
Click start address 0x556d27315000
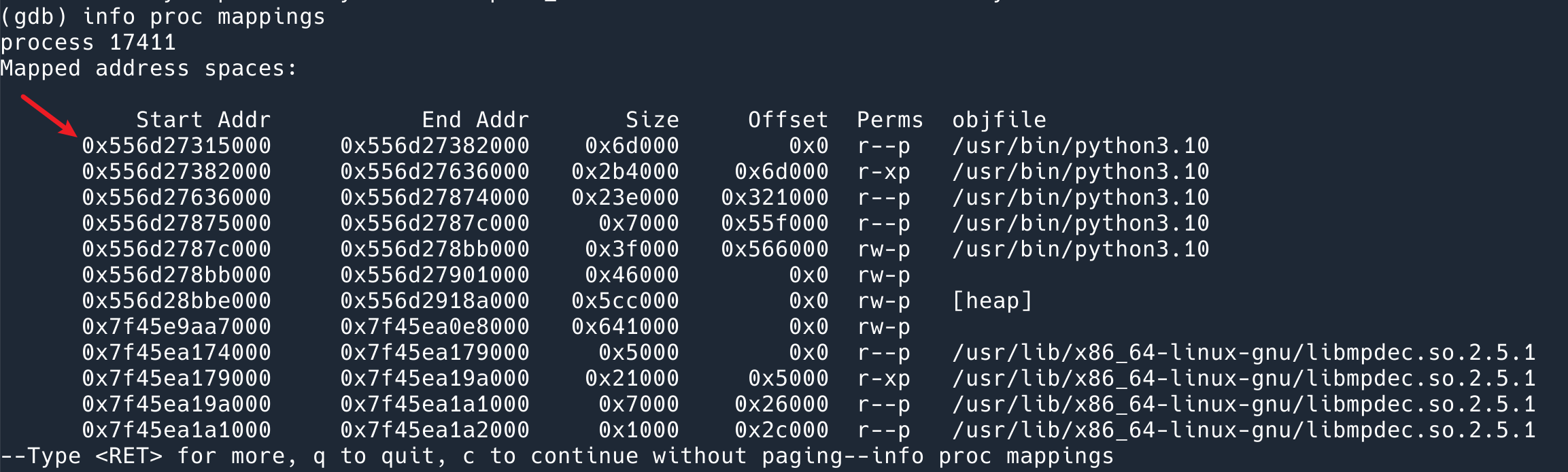point(177,146)
